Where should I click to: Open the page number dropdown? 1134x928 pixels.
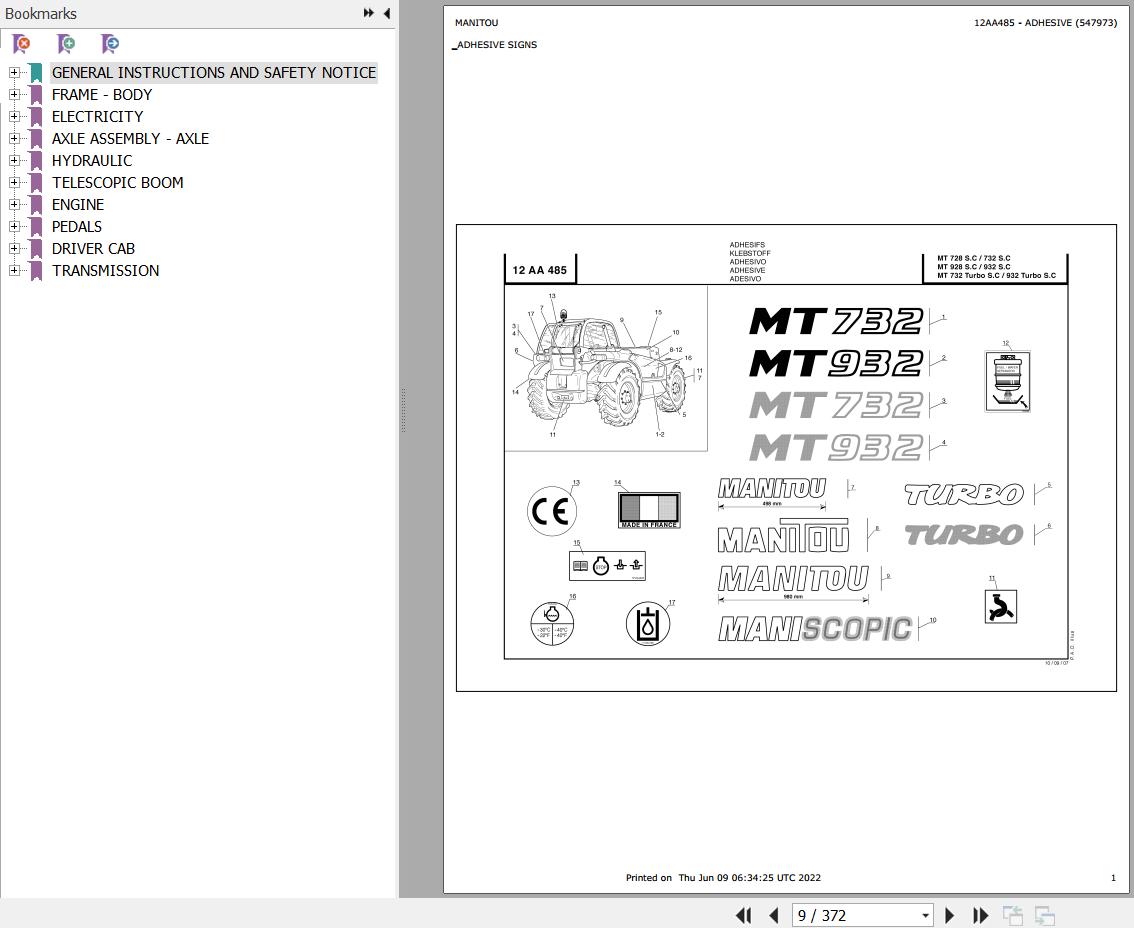pyautogui.click(x=925, y=916)
